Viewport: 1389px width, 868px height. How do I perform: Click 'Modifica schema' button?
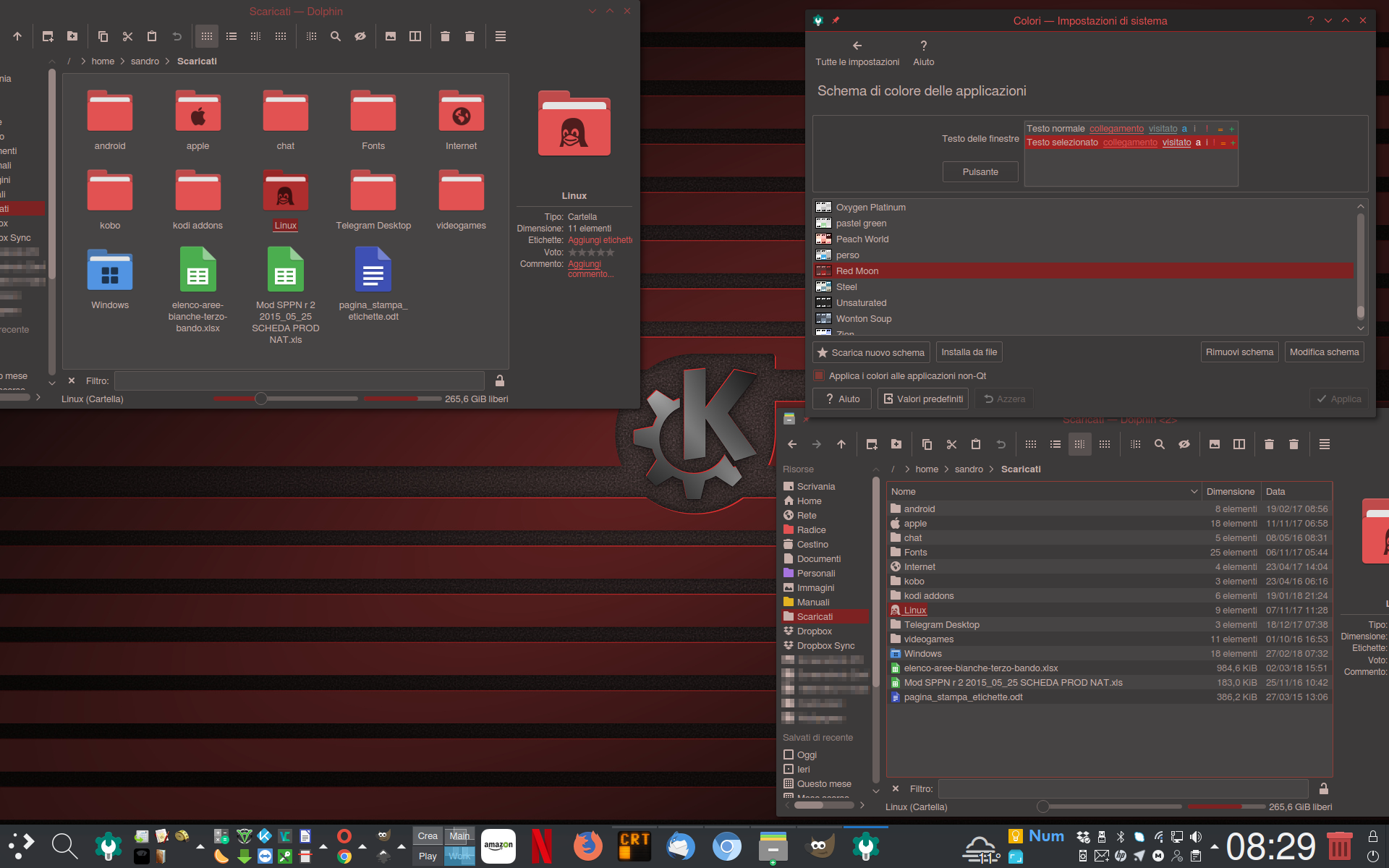[x=1324, y=352]
